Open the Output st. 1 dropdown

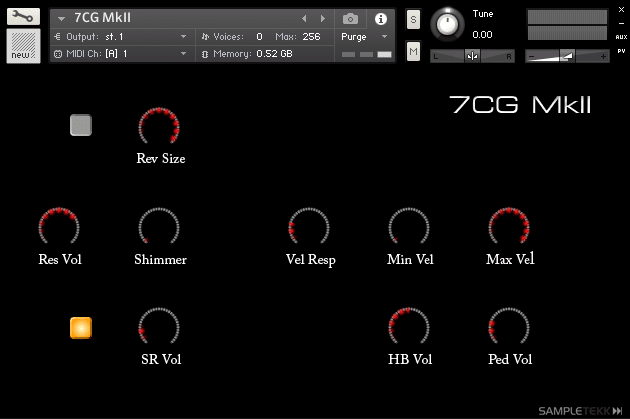click(x=121, y=37)
